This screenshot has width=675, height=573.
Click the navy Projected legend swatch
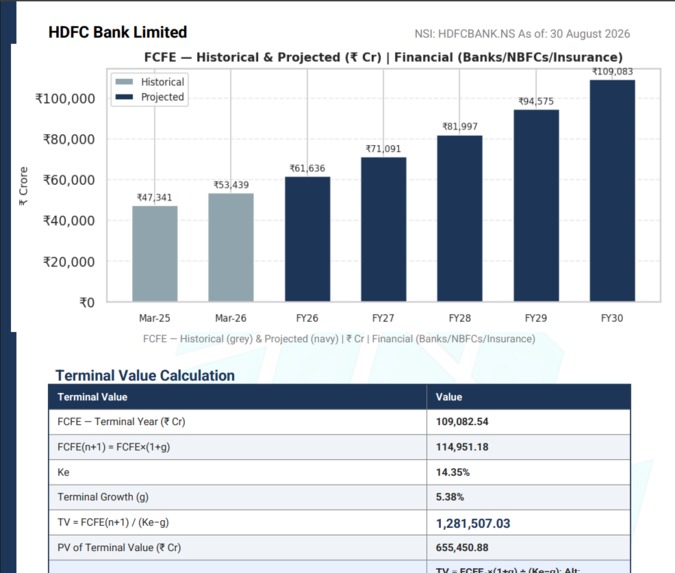[124, 97]
